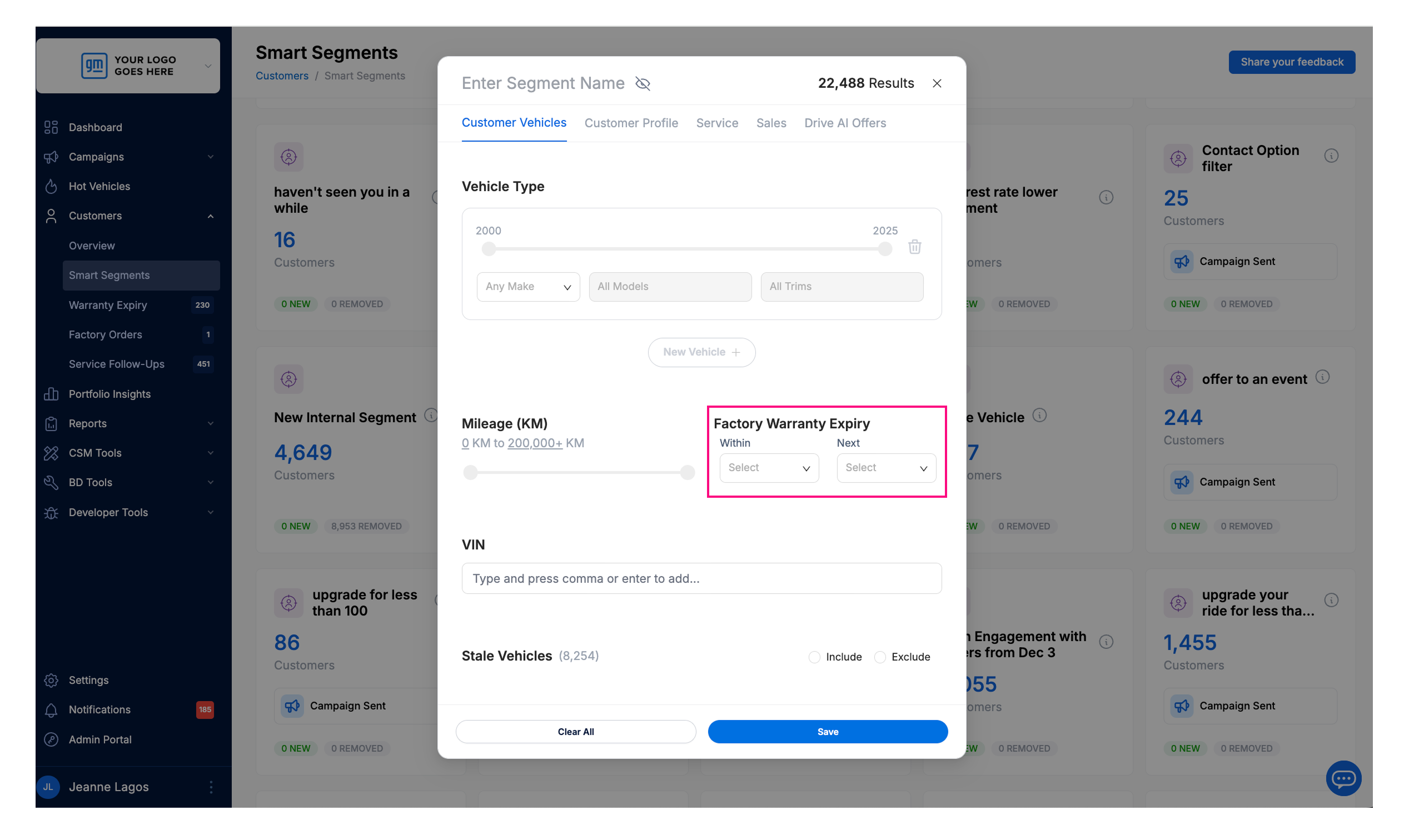Switch to the Customer Profile tab

(x=631, y=123)
